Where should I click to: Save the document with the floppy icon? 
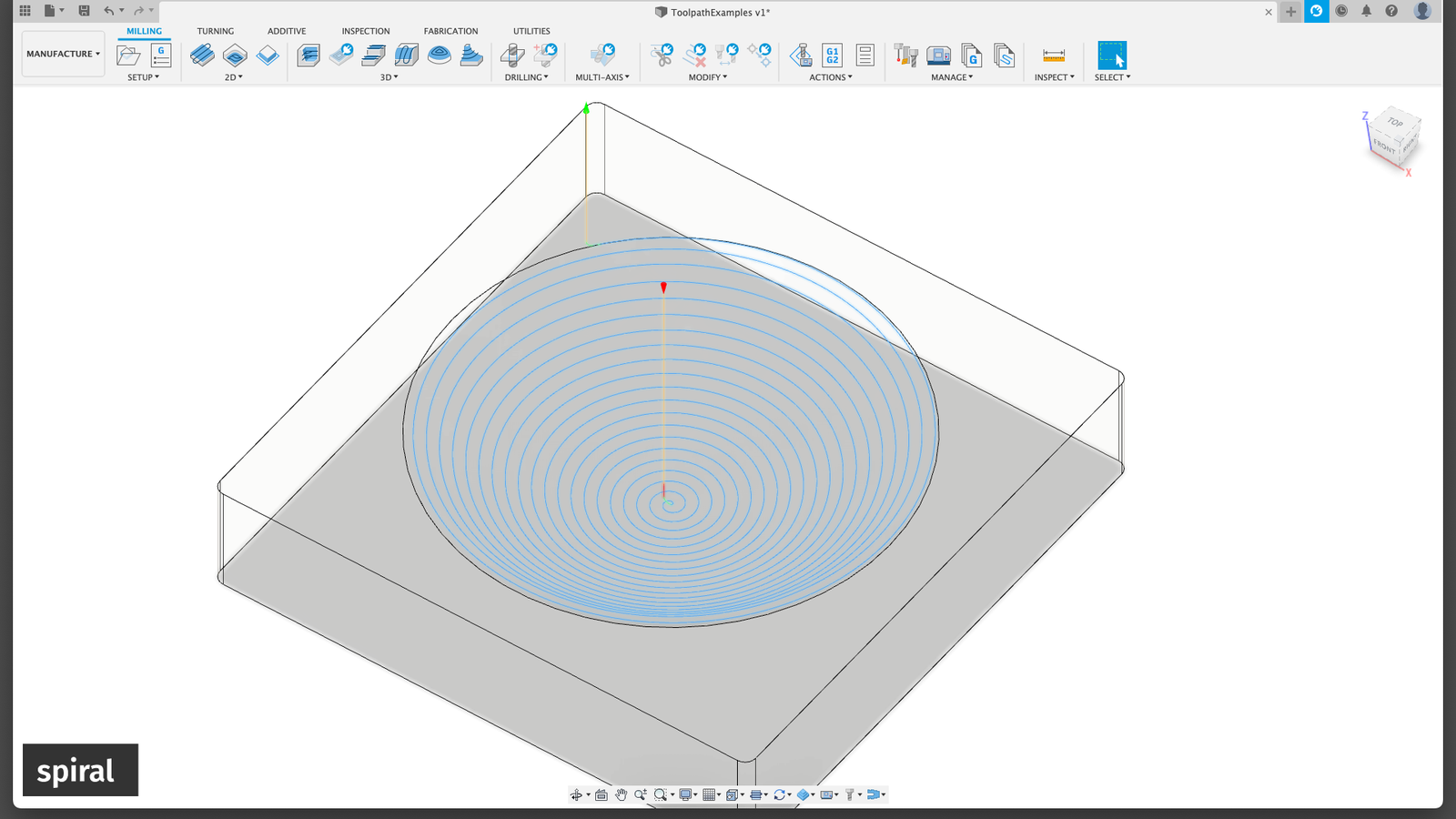(x=84, y=11)
